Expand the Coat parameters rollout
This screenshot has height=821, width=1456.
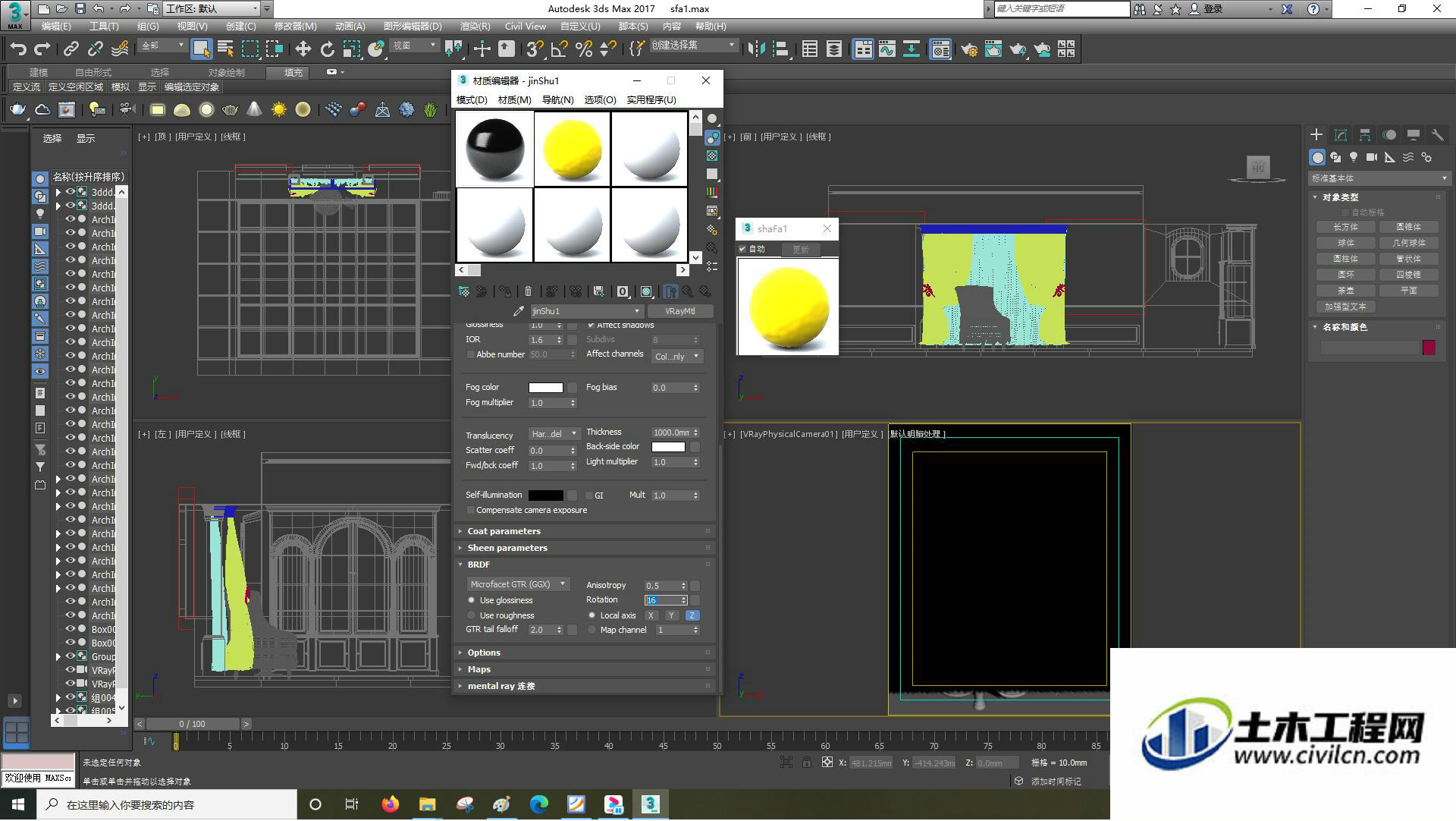pos(584,531)
